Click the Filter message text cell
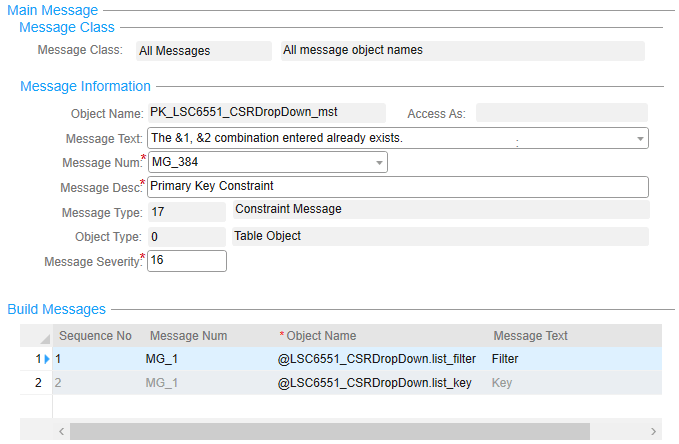 505,358
